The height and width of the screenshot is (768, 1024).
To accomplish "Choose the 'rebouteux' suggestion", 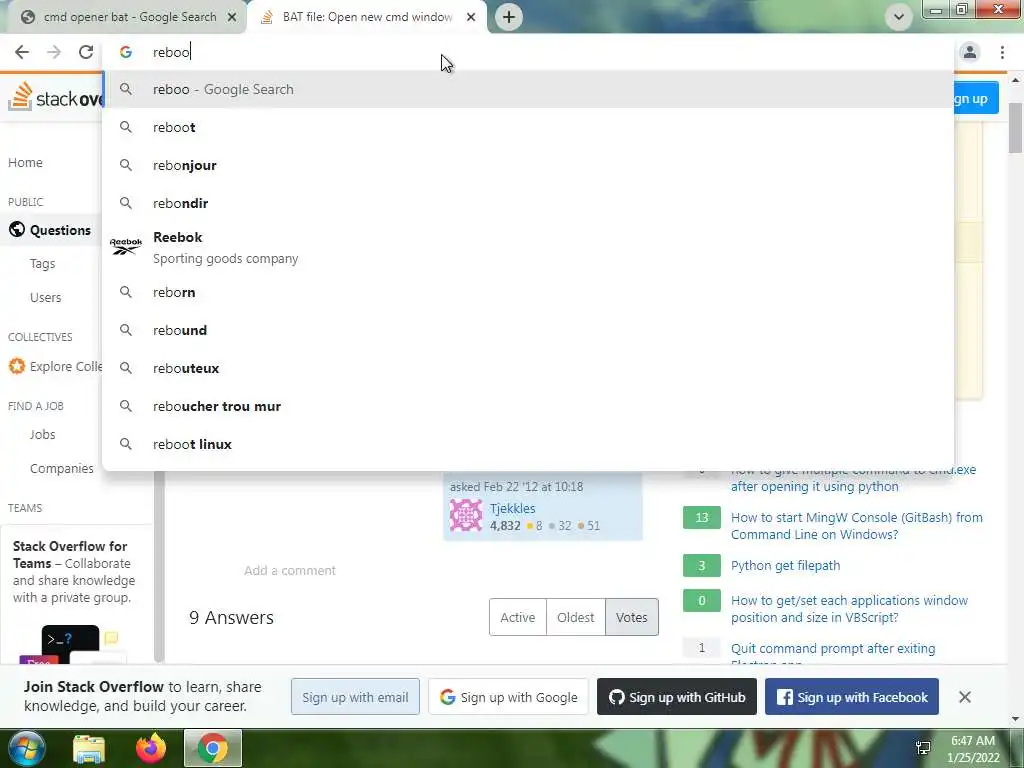I will point(528,368).
